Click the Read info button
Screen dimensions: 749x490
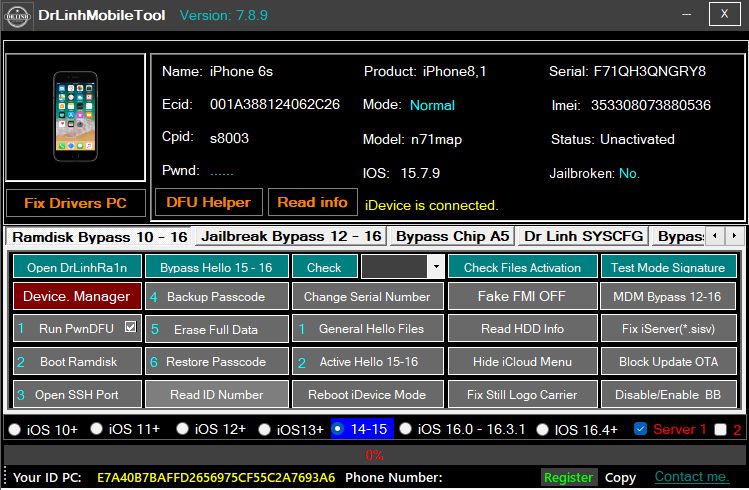(x=312, y=202)
